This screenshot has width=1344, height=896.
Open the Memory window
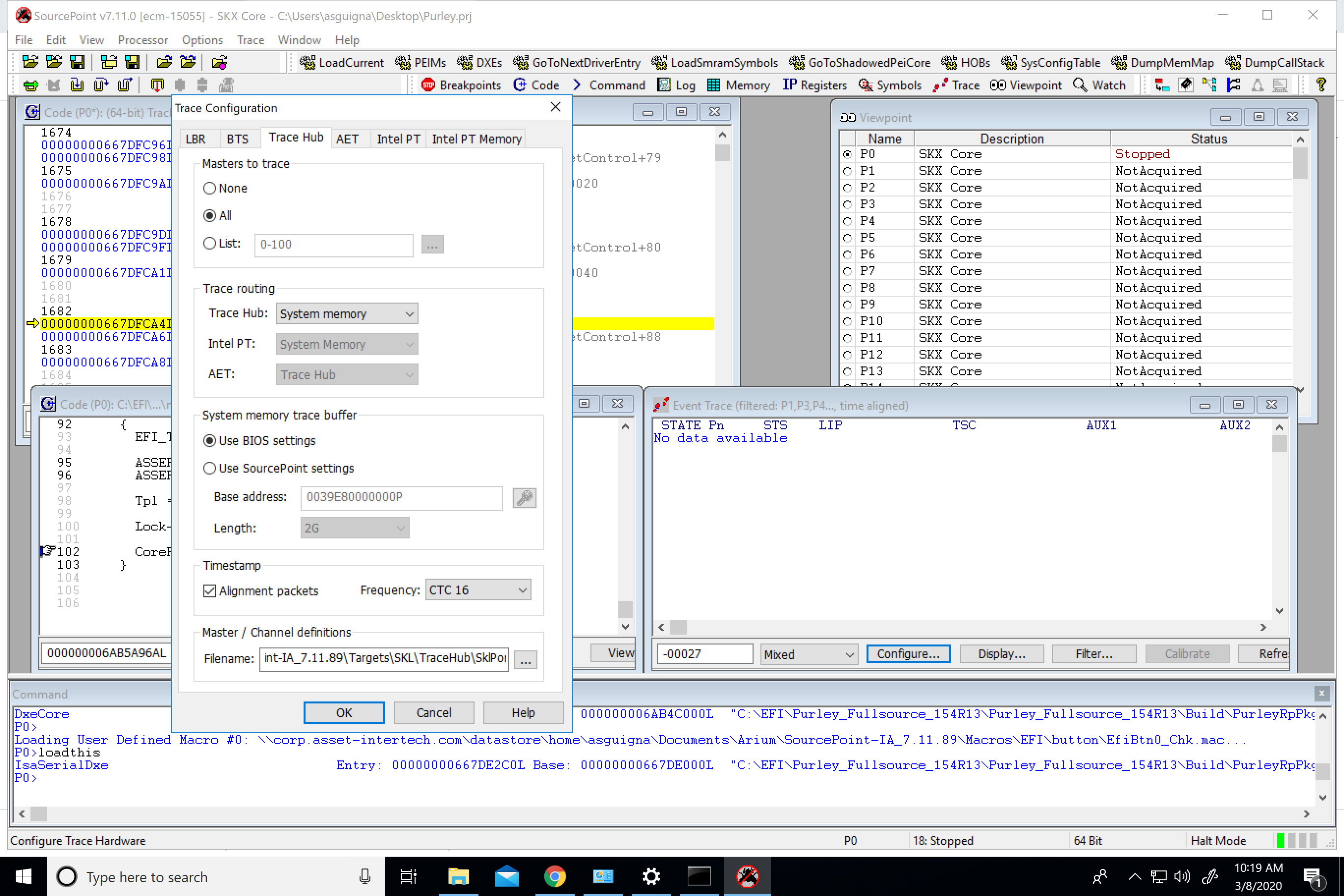point(738,85)
